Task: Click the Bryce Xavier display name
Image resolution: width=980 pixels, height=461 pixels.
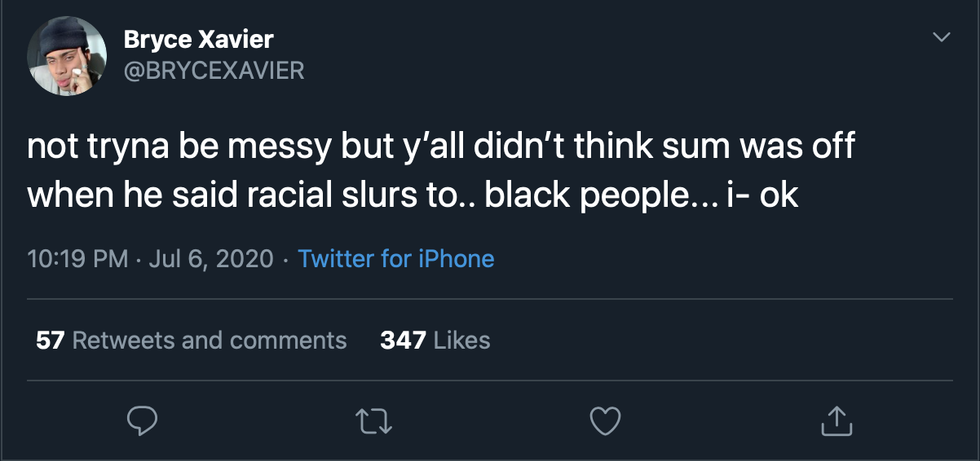Action: tap(198, 39)
